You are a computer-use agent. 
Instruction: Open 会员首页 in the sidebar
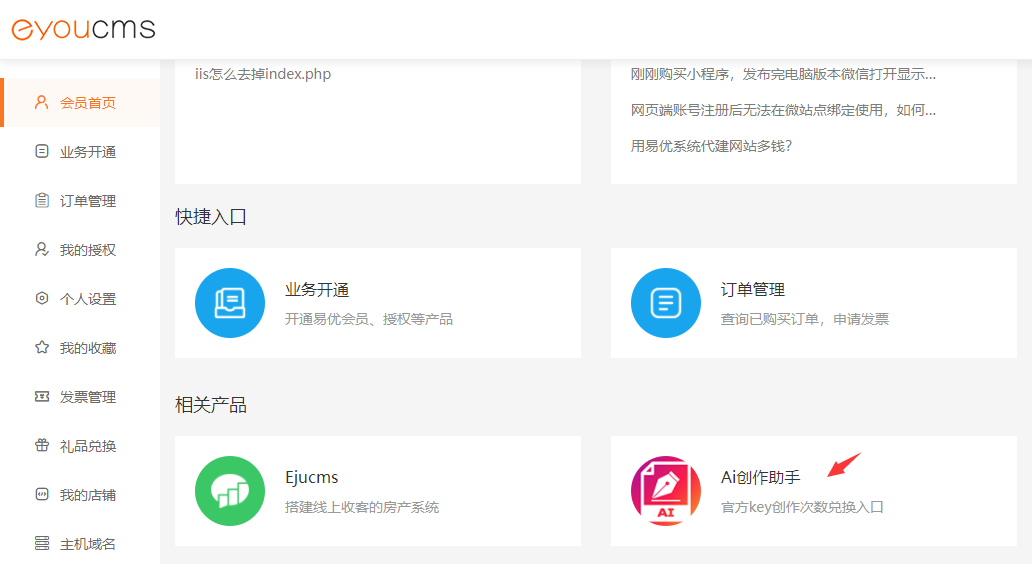pos(80,103)
